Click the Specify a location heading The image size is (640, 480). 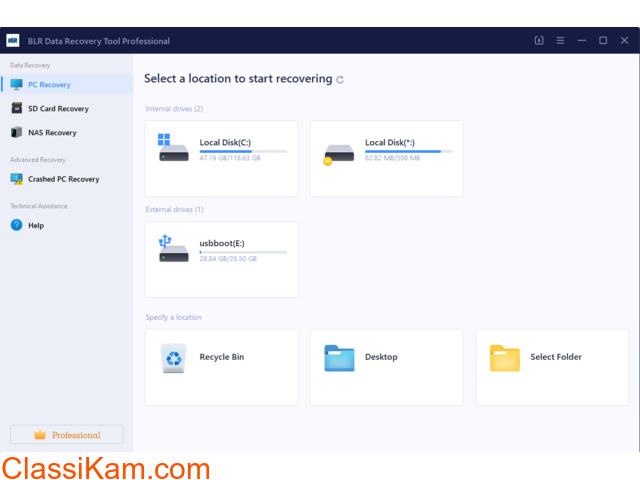(173, 317)
